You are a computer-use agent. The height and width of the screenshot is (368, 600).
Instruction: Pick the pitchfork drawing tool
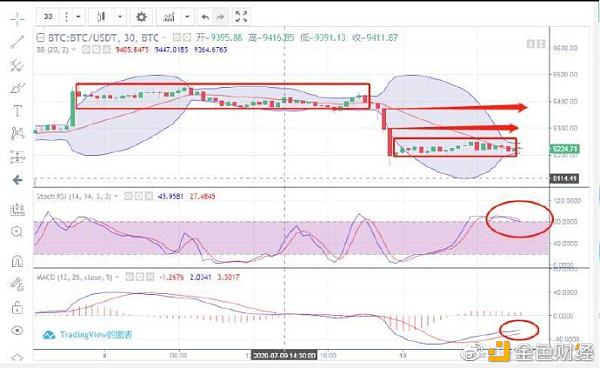(x=17, y=65)
